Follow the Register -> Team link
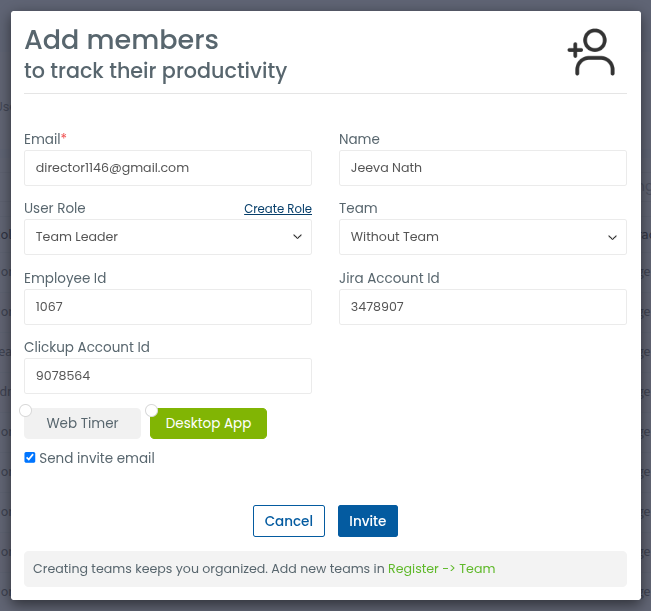This screenshot has width=651, height=611. click(x=441, y=569)
